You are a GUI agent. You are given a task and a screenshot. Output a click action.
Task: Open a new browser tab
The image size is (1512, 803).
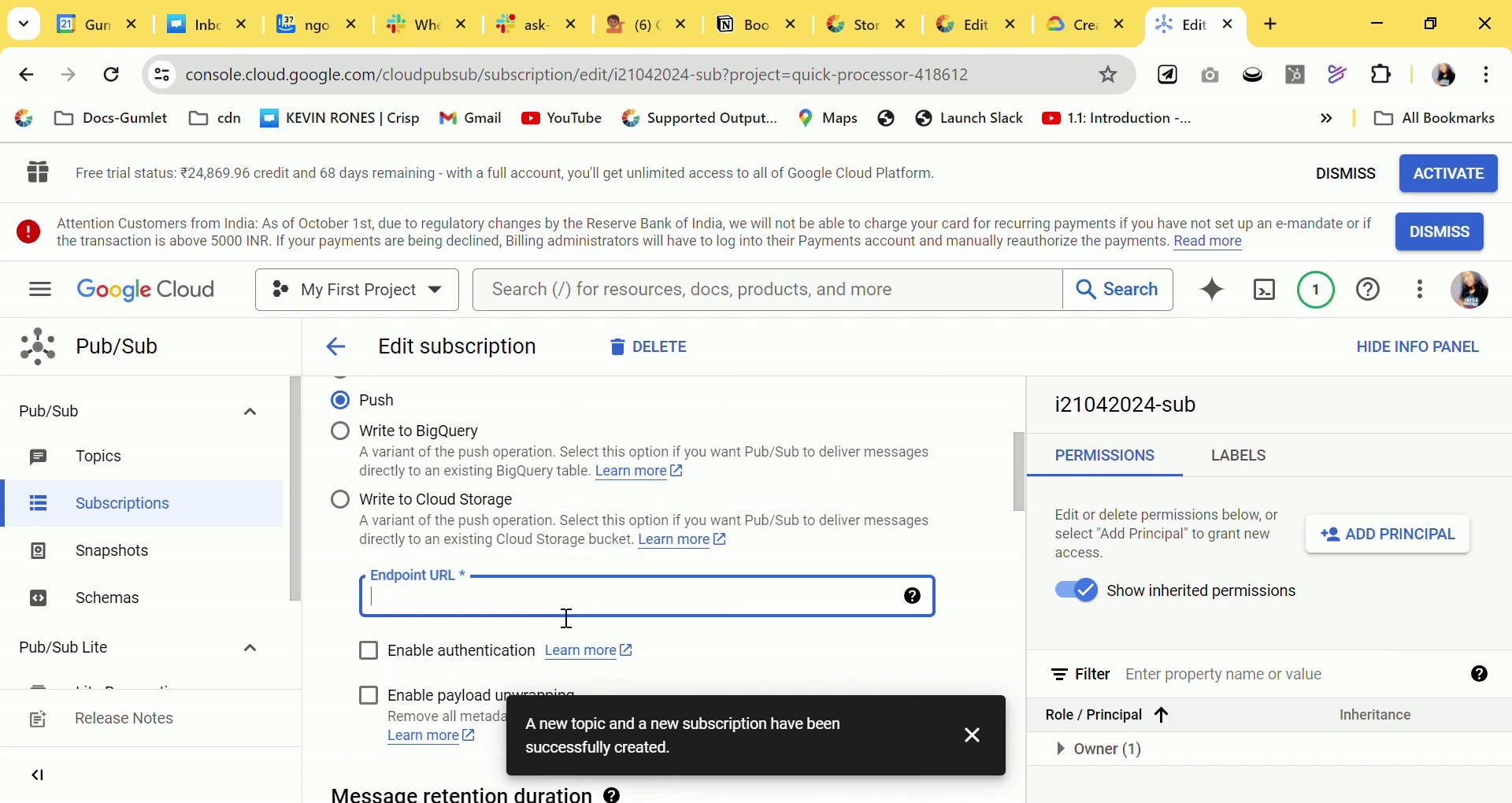coord(1270,24)
